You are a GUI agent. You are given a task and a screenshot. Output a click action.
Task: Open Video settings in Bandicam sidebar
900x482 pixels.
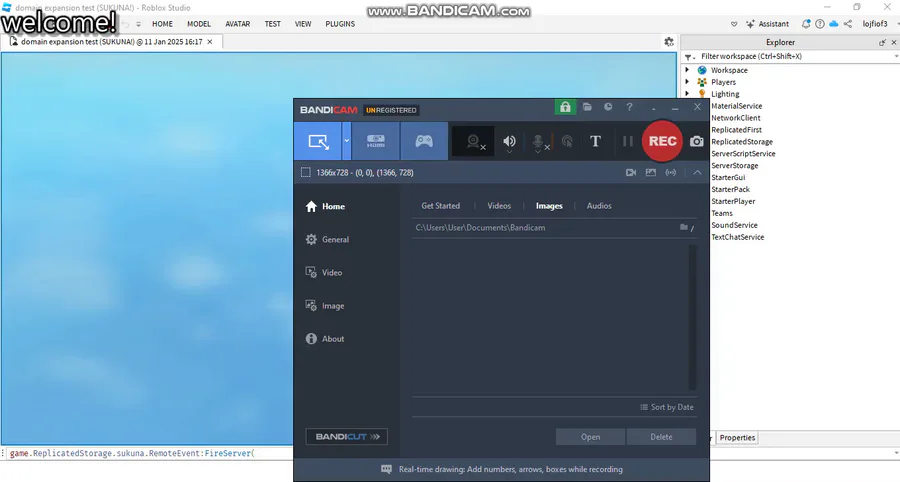[324, 273]
